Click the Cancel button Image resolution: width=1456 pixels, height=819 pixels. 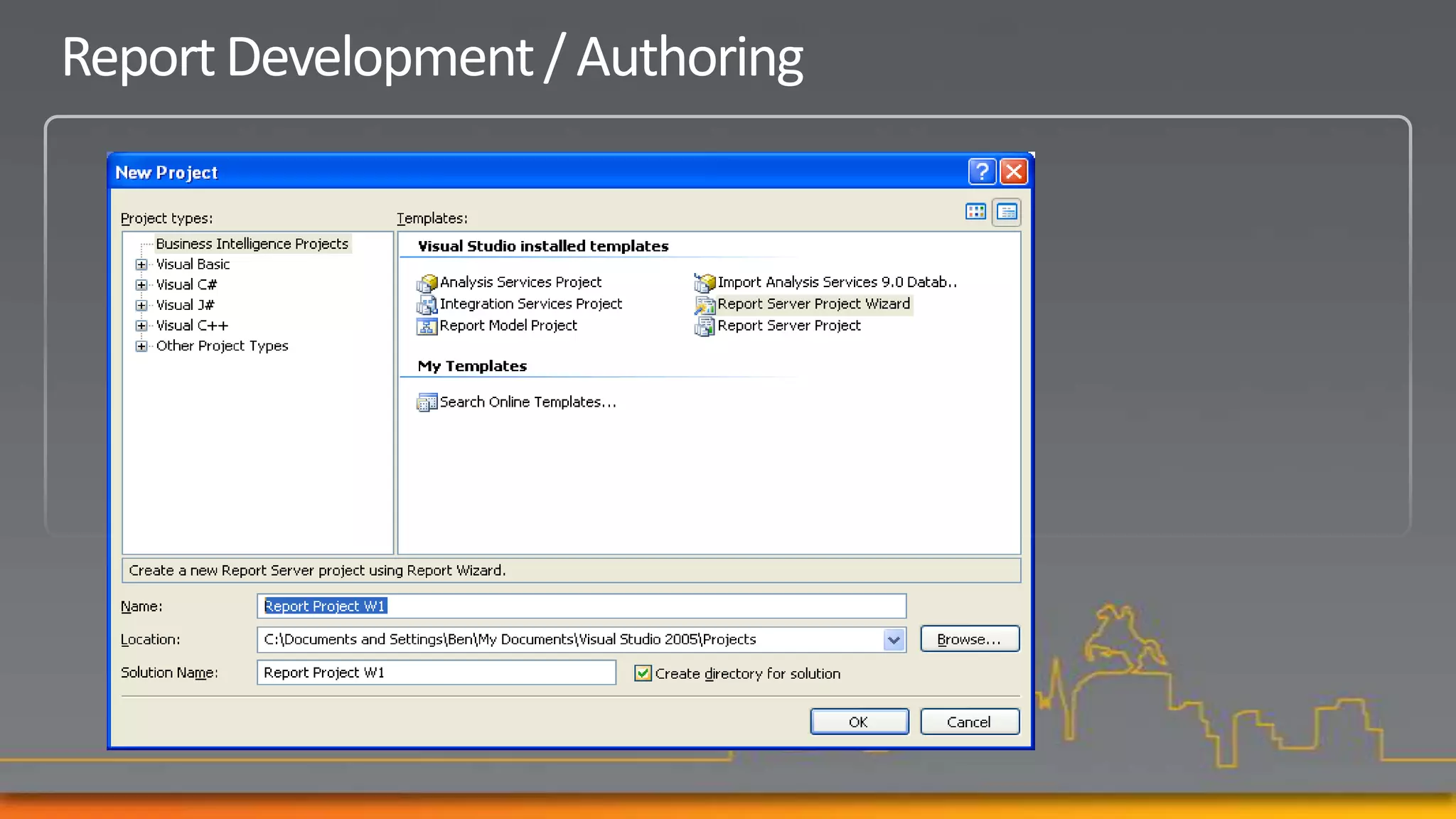point(970,722)
